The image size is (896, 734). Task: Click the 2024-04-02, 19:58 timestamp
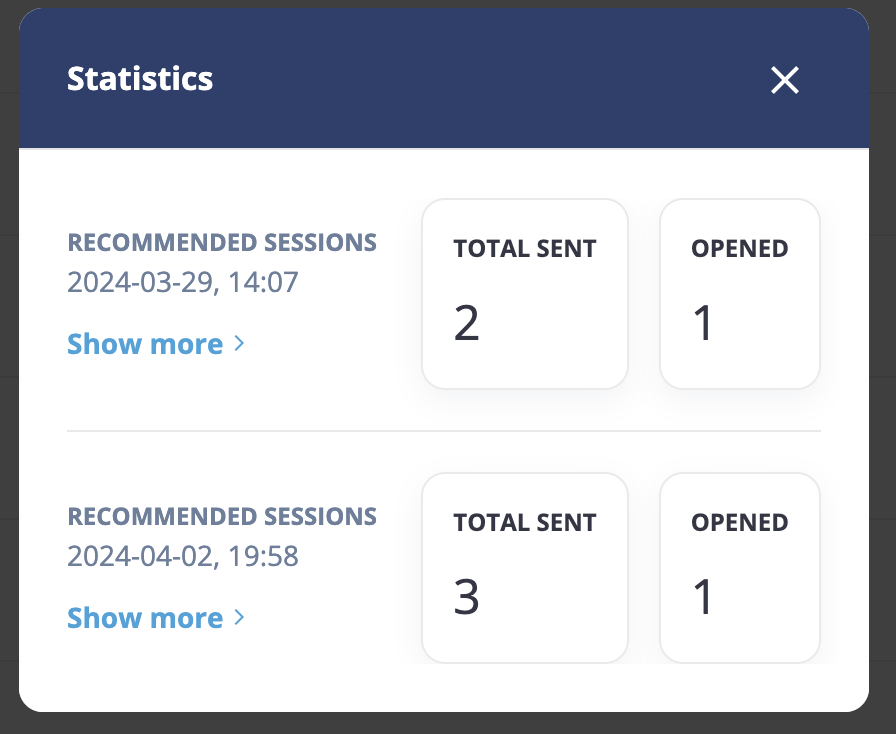tap(183, 555)
